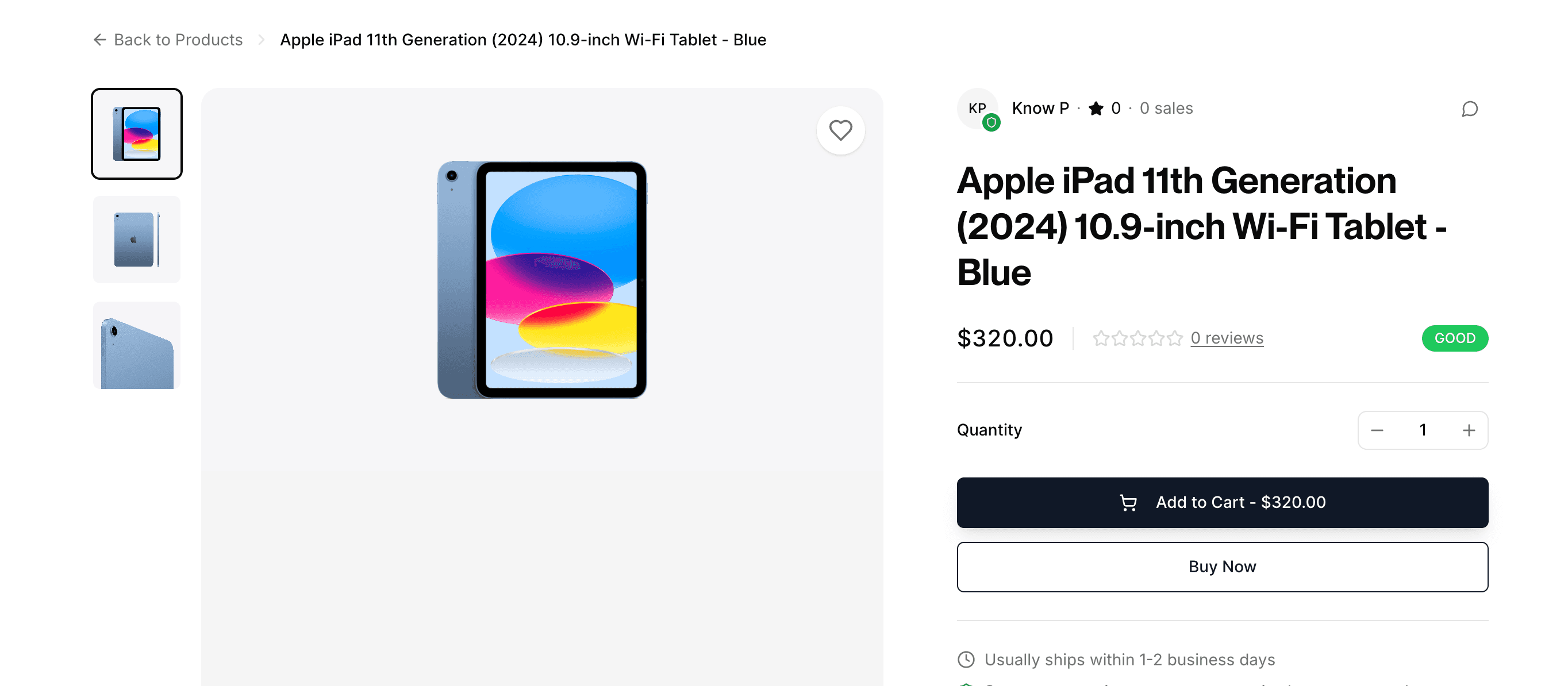This screenshot has width=1568, height=686.
Task: Decrease quantity with the minus button
Action: point(1378,430)
